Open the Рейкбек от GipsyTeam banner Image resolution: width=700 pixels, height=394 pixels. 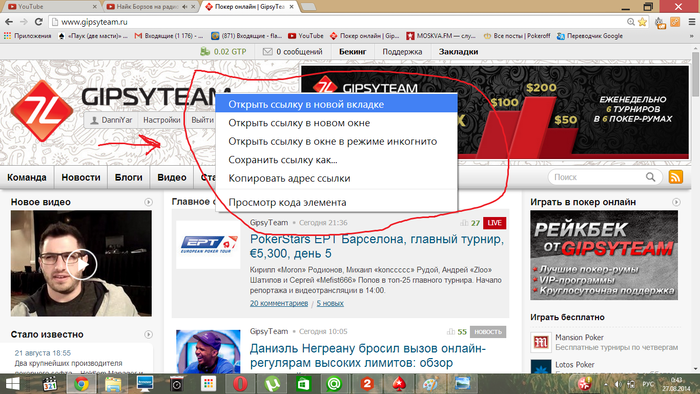pos(604,255)
